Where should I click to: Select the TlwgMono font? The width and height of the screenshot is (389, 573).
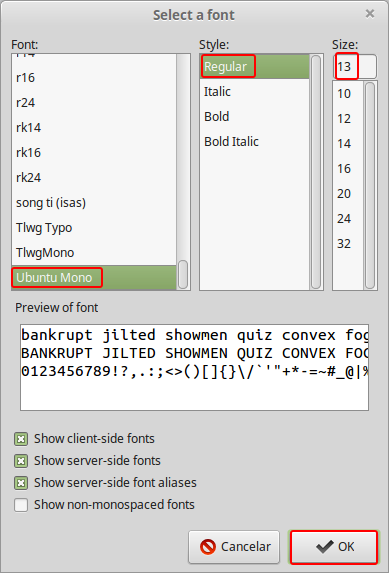click(94, 253)
